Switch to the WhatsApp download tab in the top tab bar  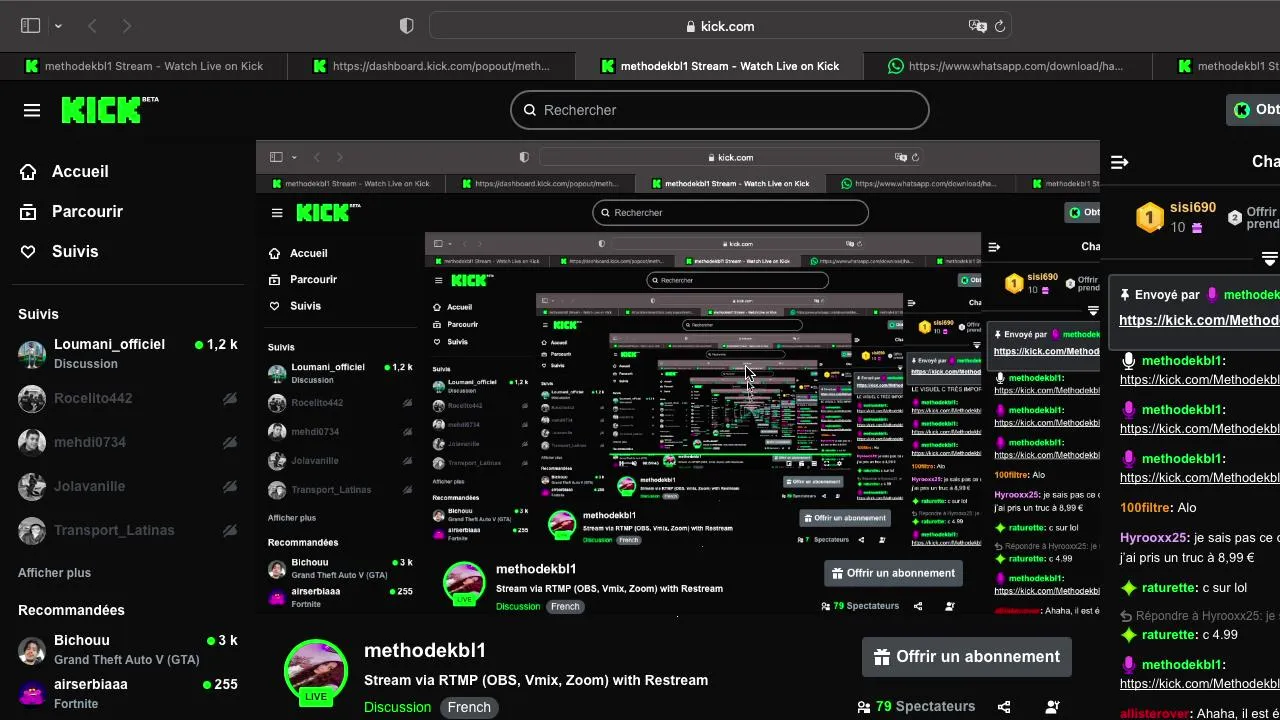tap(1008, 66)
